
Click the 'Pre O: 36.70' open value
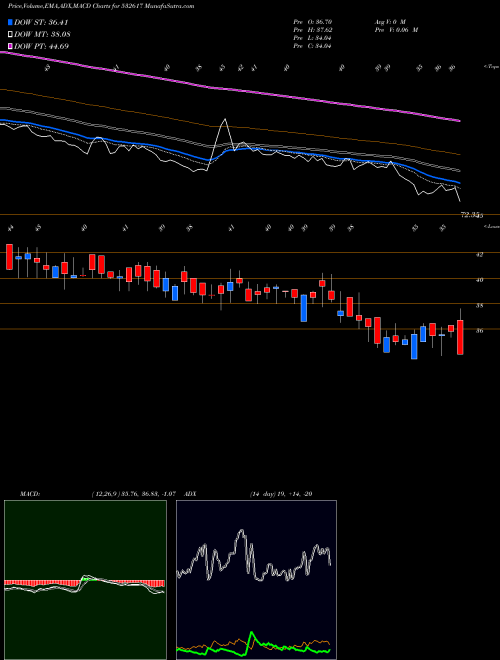pos(314,21)
